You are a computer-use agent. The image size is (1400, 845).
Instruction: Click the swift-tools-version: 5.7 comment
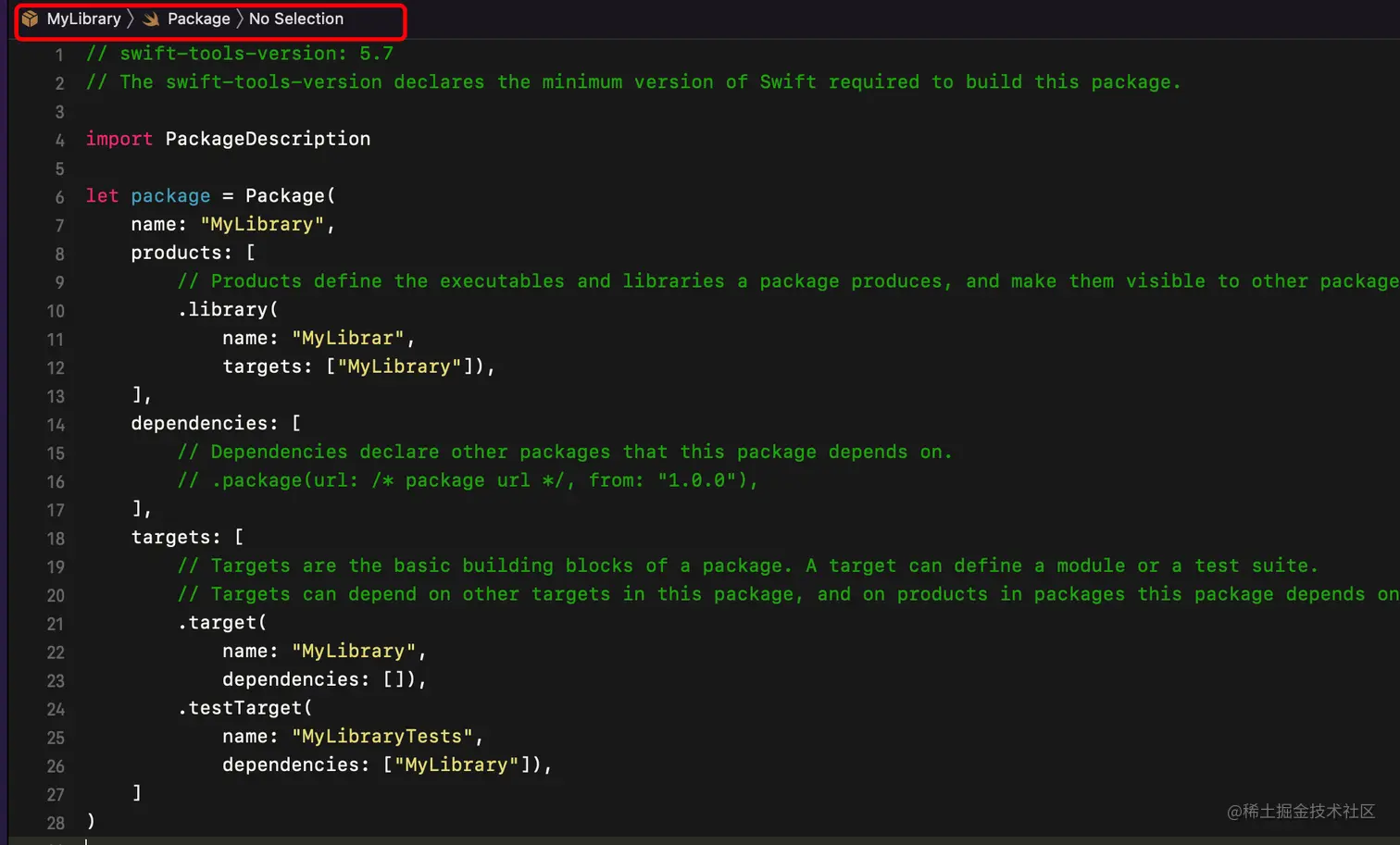click(x=240, y=54)
